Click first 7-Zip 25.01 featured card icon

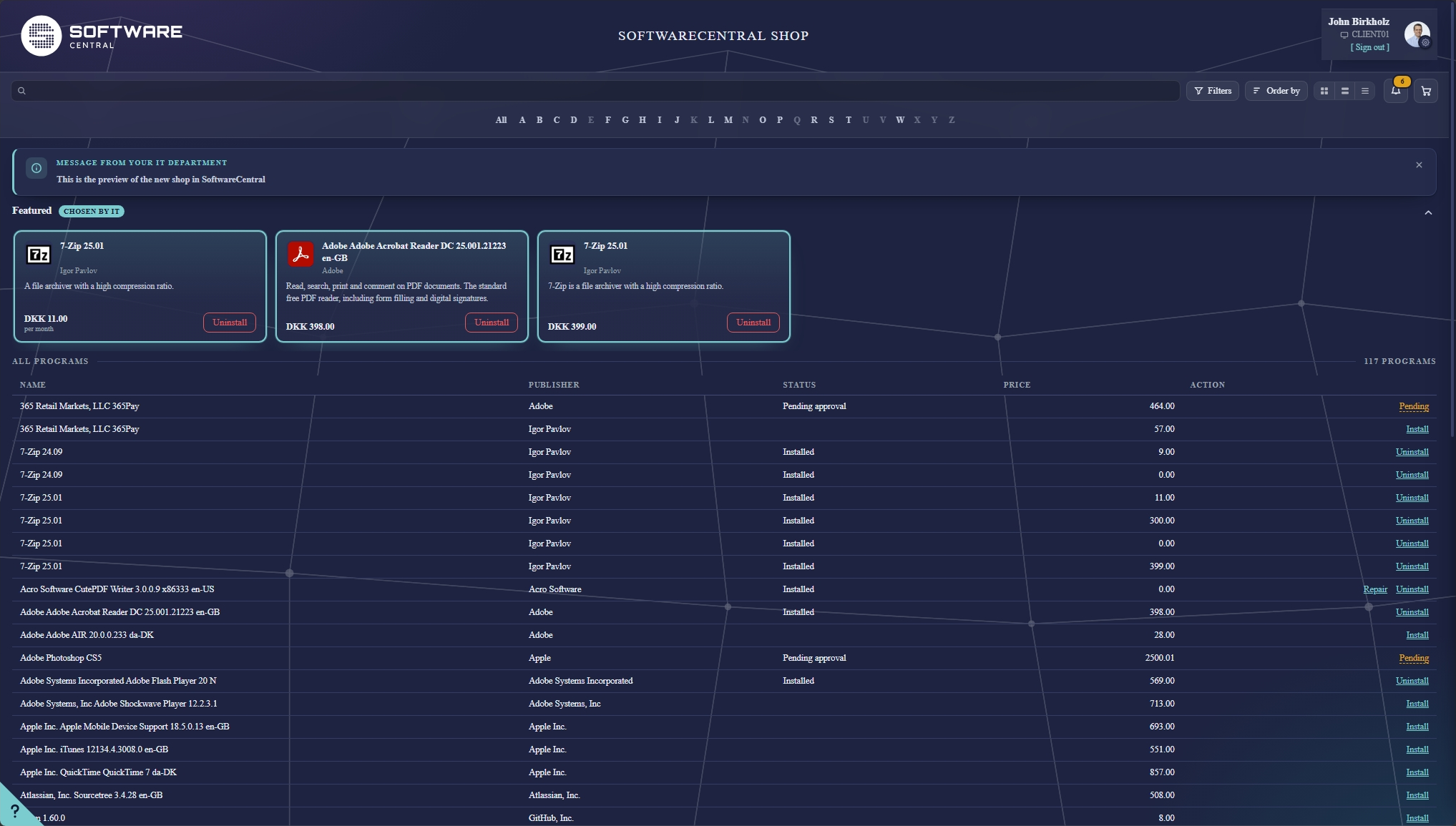click(39, 255)
